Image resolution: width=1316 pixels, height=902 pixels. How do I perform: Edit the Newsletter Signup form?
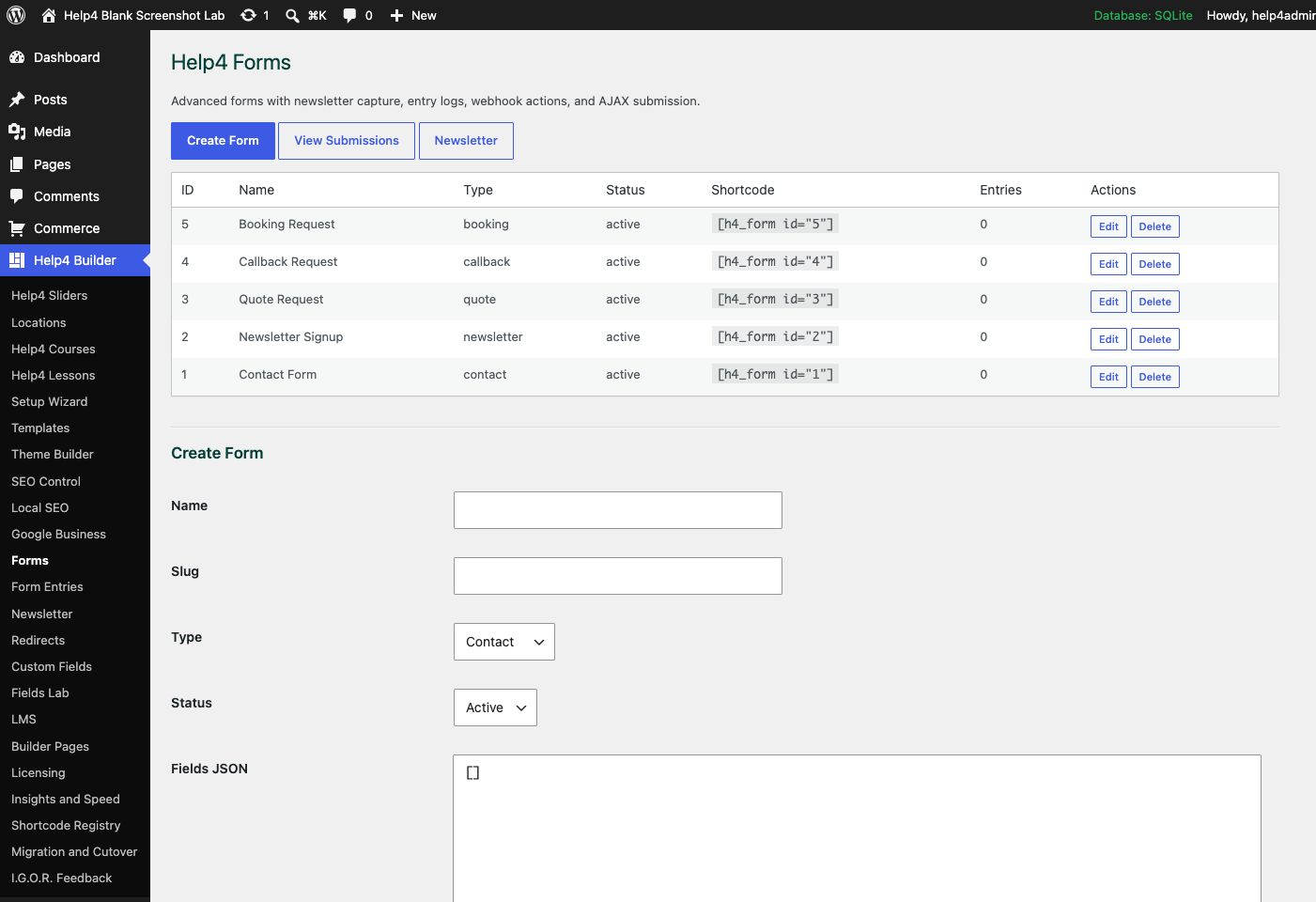pos(1108,339)
